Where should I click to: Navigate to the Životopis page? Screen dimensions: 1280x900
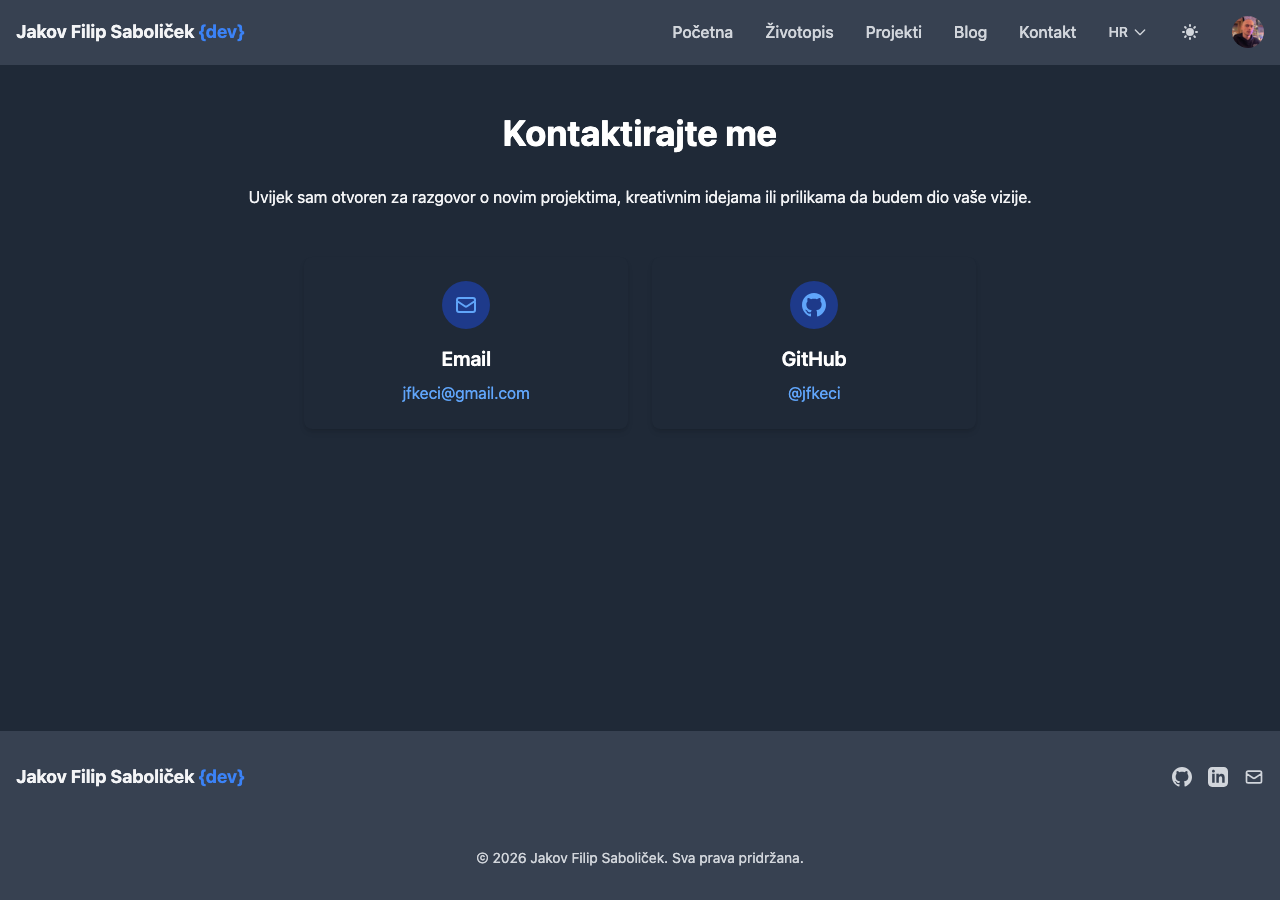click(799, 32)
